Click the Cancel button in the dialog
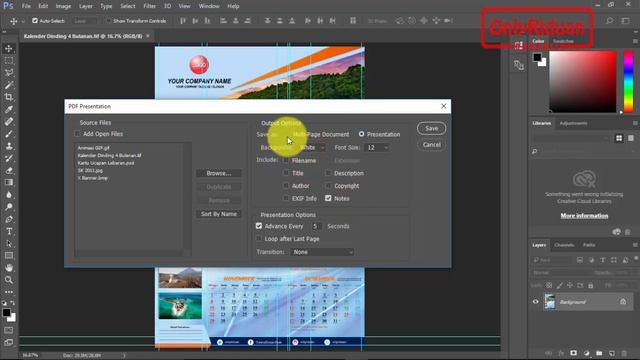This screenshot has height=360, width=640. click(x=431, y=144)
